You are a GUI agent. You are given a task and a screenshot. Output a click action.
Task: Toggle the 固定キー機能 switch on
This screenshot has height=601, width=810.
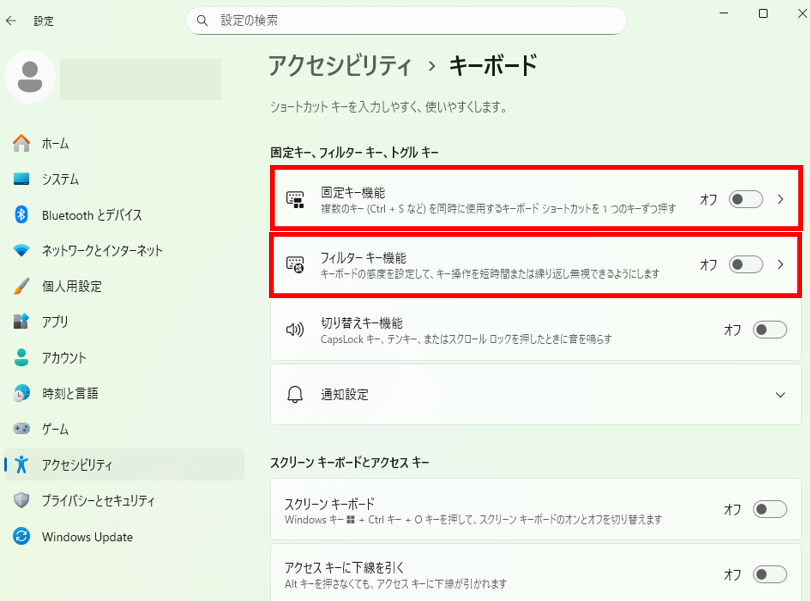point(746,199)
